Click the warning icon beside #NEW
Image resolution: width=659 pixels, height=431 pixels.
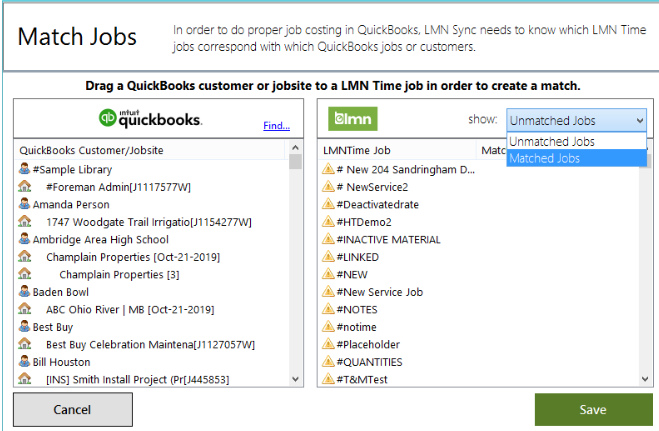point(328,274)
